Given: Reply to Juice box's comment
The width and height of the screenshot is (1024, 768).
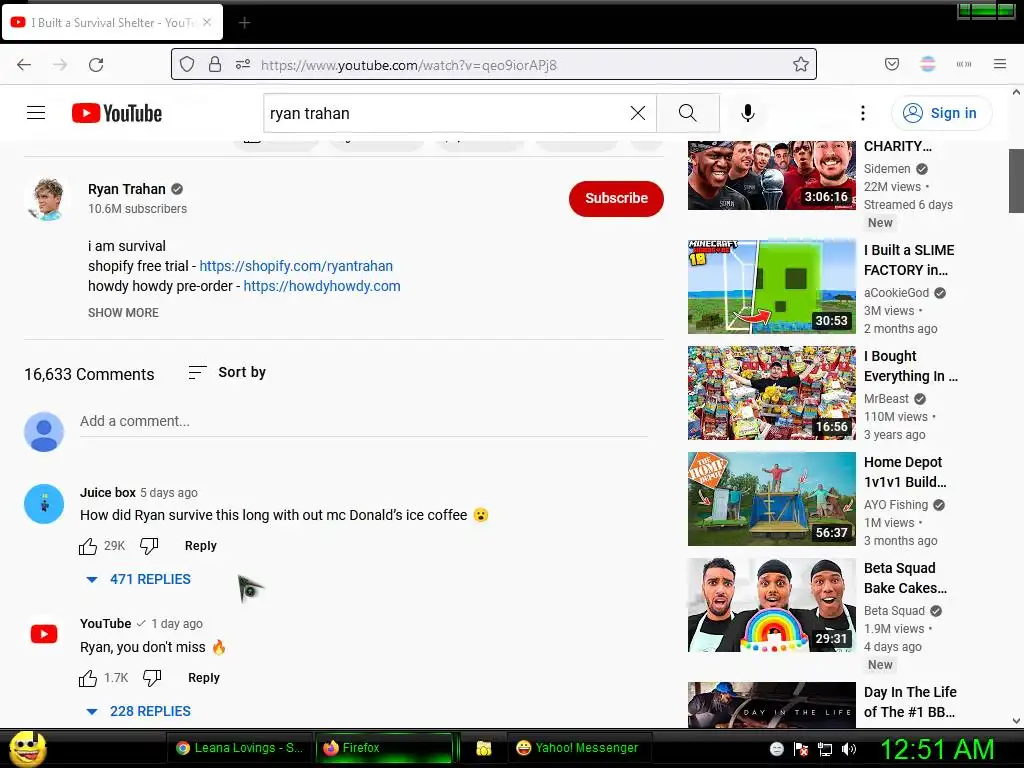Looking at the screenshot, I should (x=200, y=546).
